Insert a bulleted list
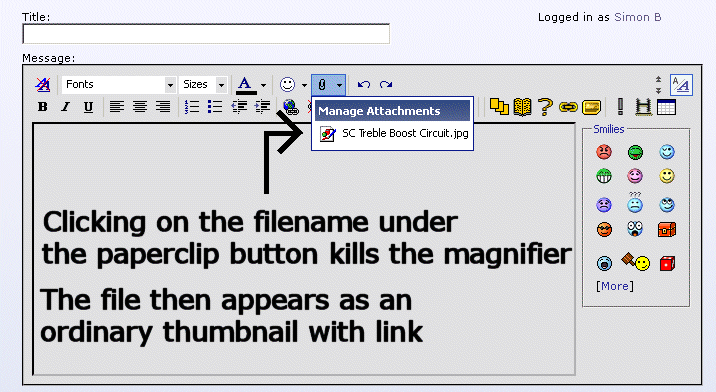The height and width of the screenshot is (392, 716). (x=215, y=107)
